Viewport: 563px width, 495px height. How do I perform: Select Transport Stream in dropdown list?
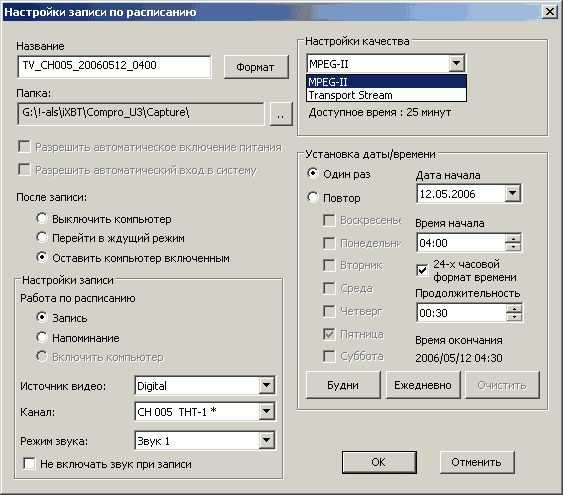pyautogui.click(x=386, y=95)
